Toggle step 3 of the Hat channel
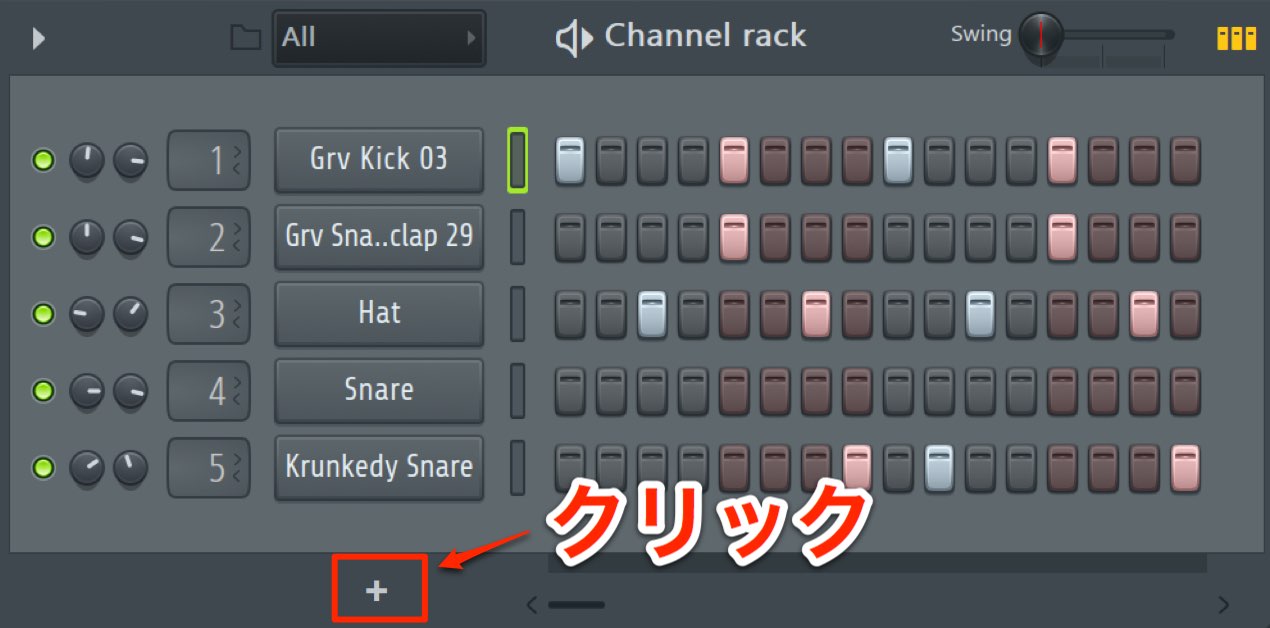 coord(651,314)
